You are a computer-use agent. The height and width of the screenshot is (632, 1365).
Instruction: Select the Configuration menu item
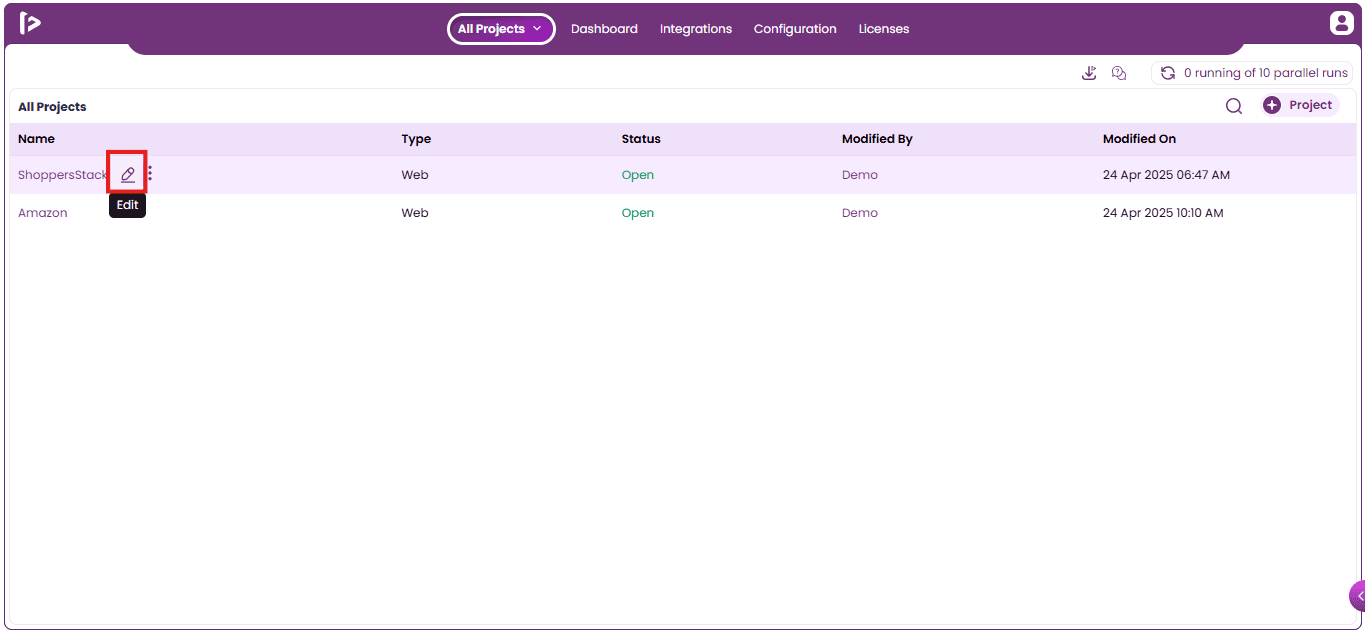(x=795, y=29)
